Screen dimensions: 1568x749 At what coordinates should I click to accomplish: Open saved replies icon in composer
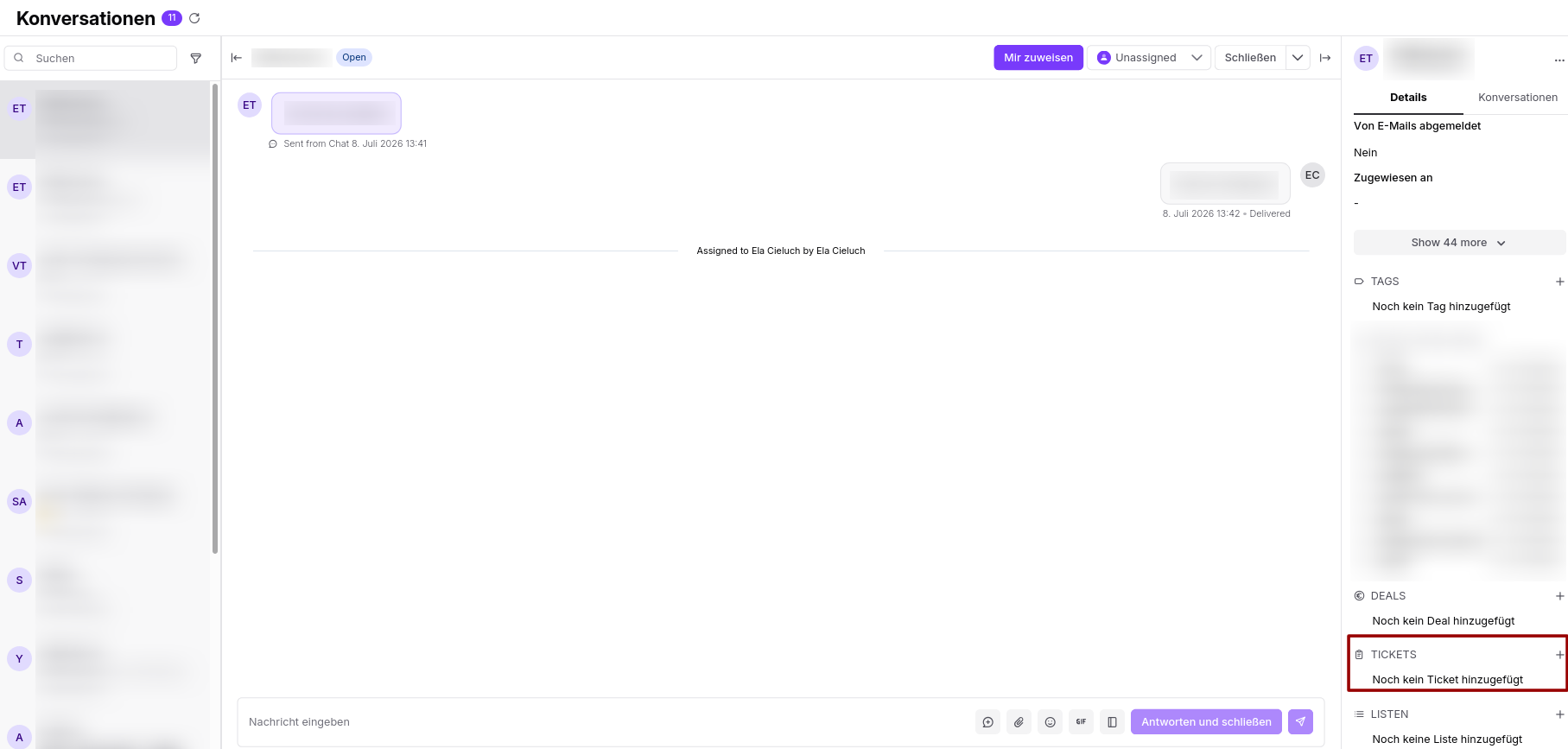[x=987, y=722]
